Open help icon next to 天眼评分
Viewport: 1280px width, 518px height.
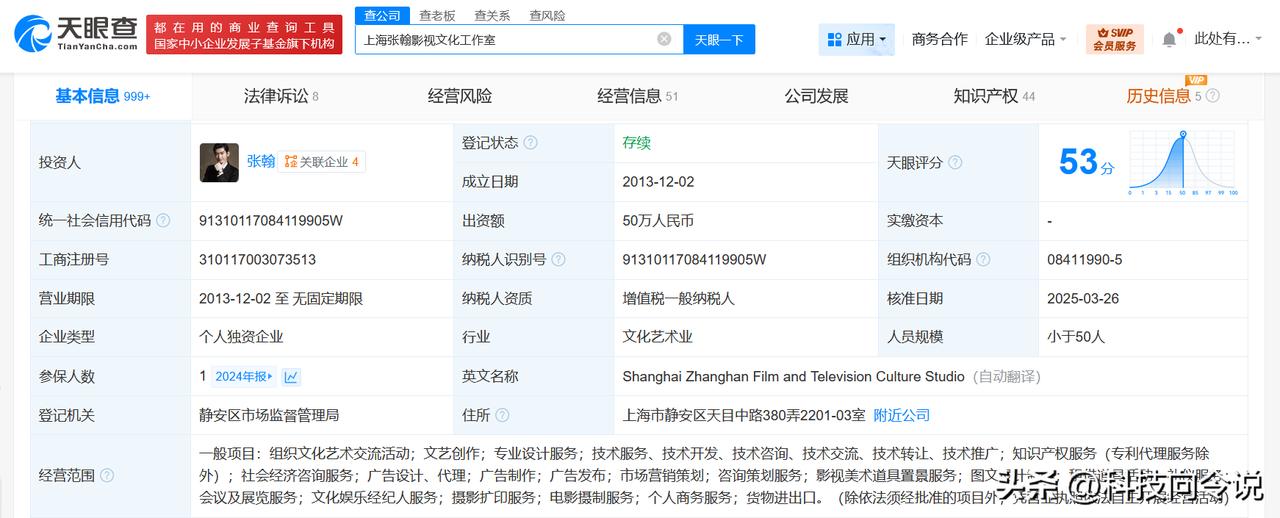click(x=955, y=162)
